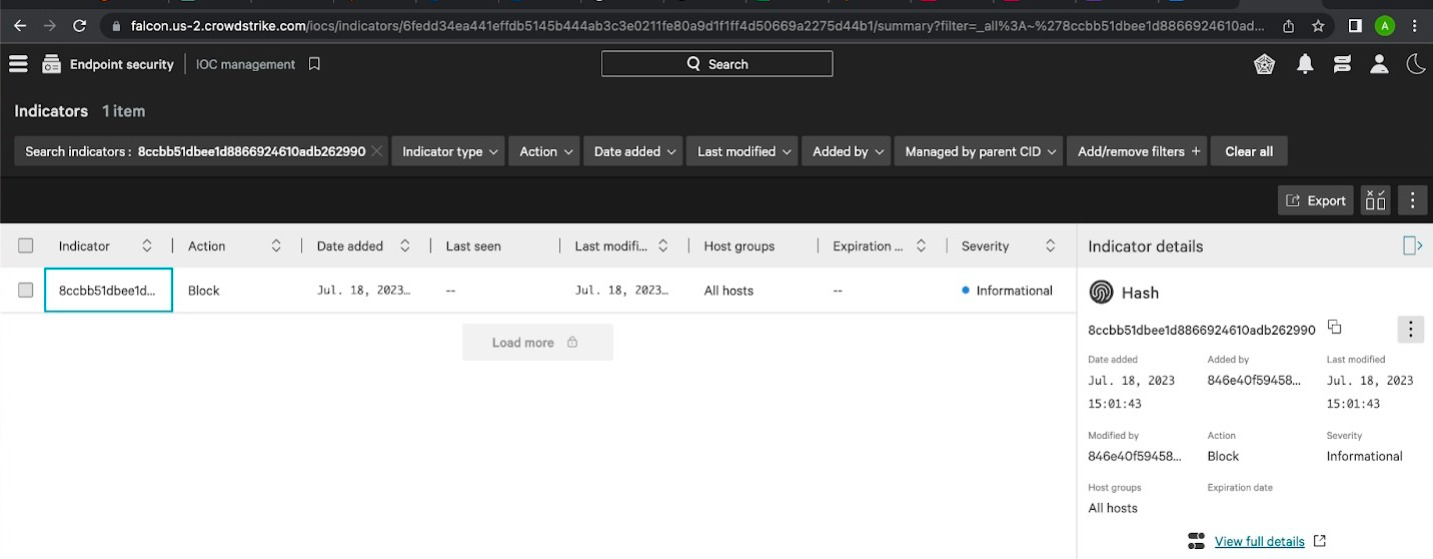Click the checklist bulk-select icon next to Export
The width and height of the screenshot is (1433, 559).
click(1376, 200)
